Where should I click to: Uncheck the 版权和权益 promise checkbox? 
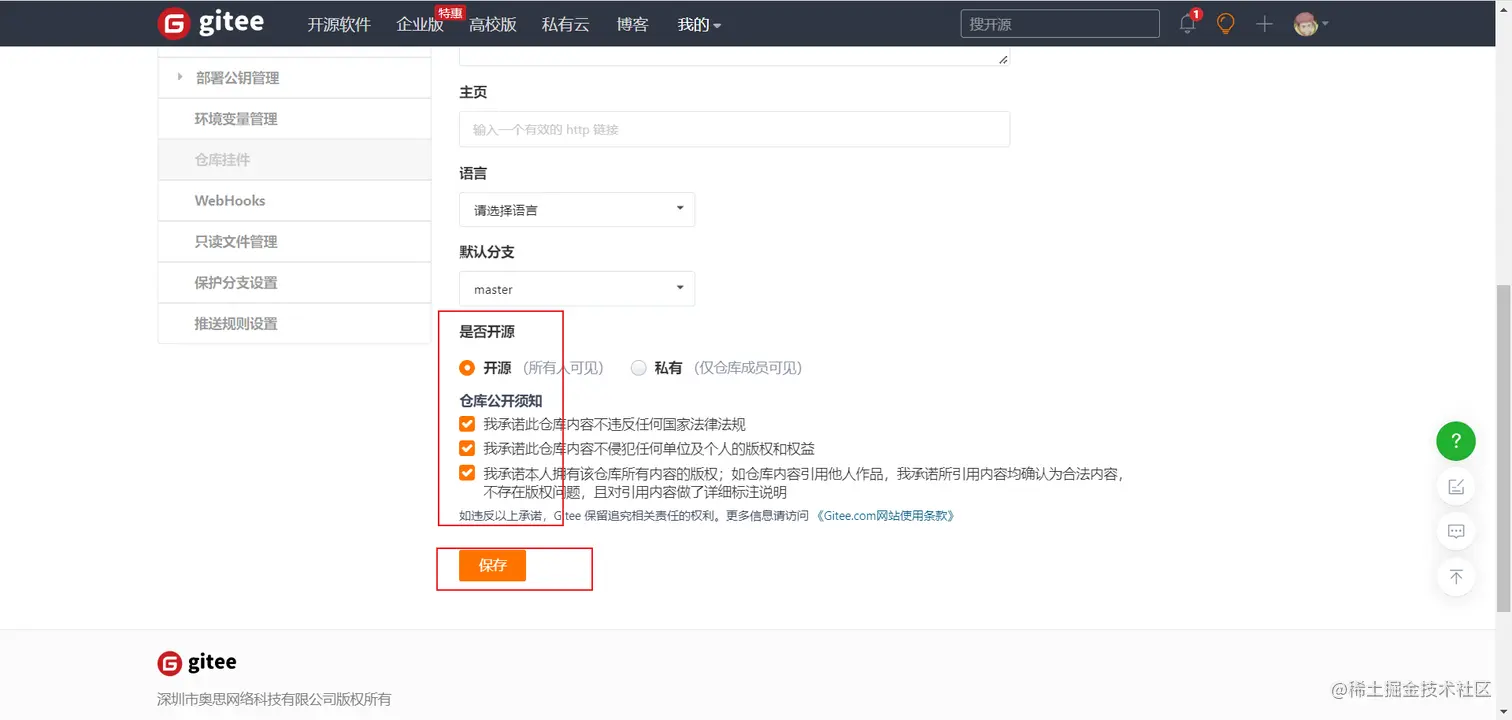coord(466,448)
